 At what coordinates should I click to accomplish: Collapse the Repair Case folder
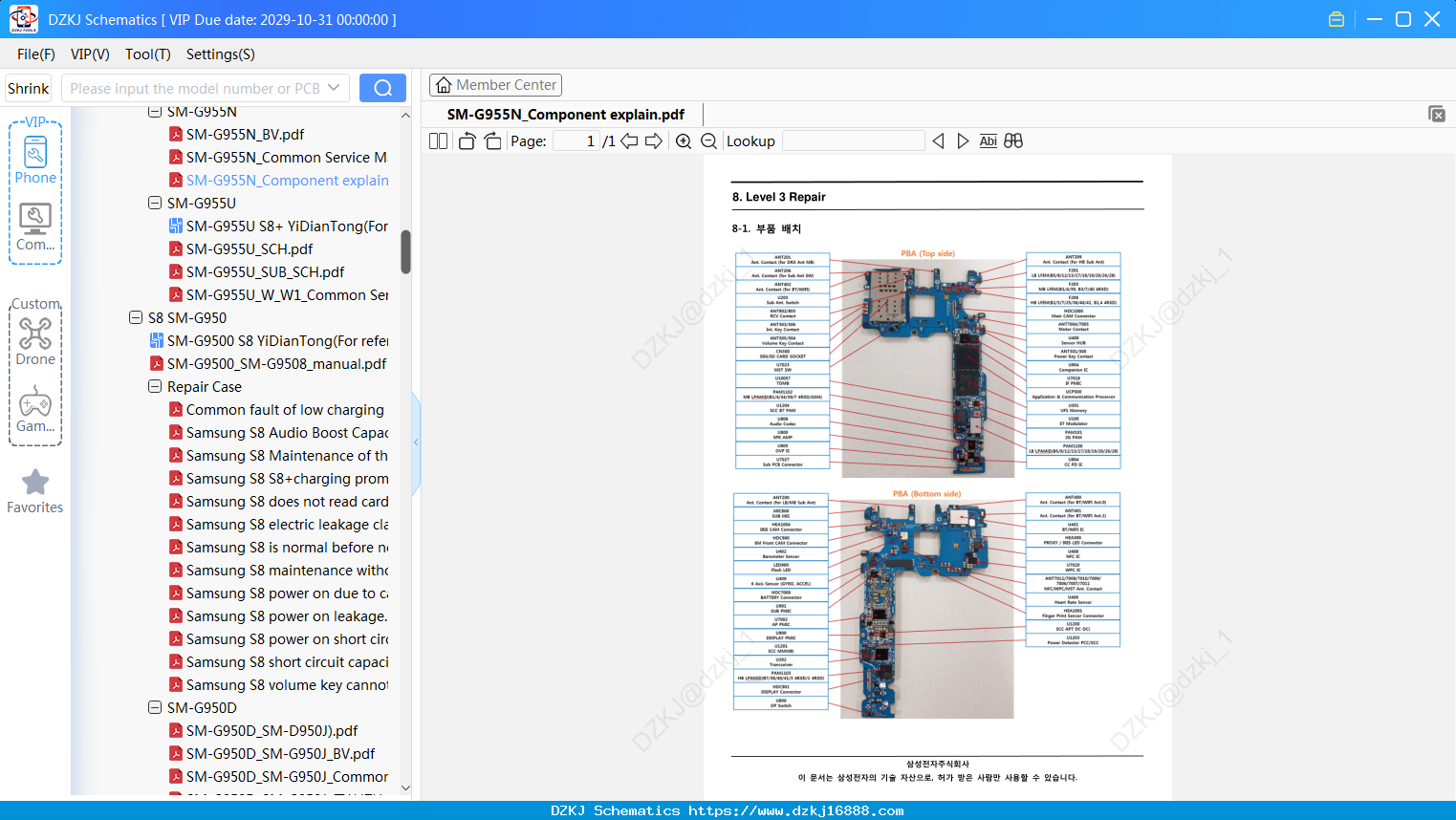coord(155,386)
